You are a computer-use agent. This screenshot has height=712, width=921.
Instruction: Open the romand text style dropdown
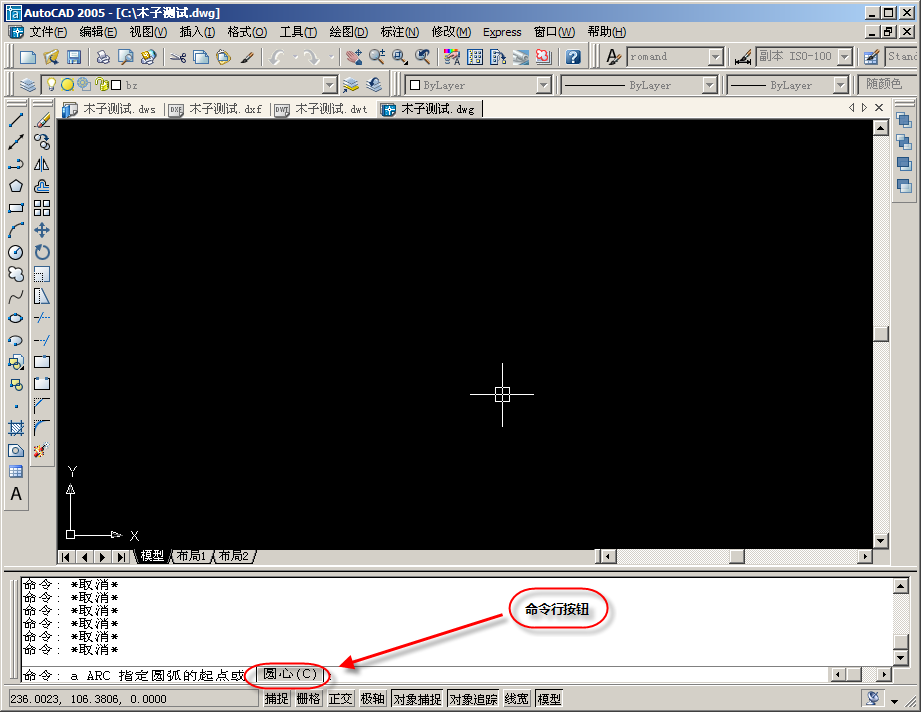[x=715, y=57]
